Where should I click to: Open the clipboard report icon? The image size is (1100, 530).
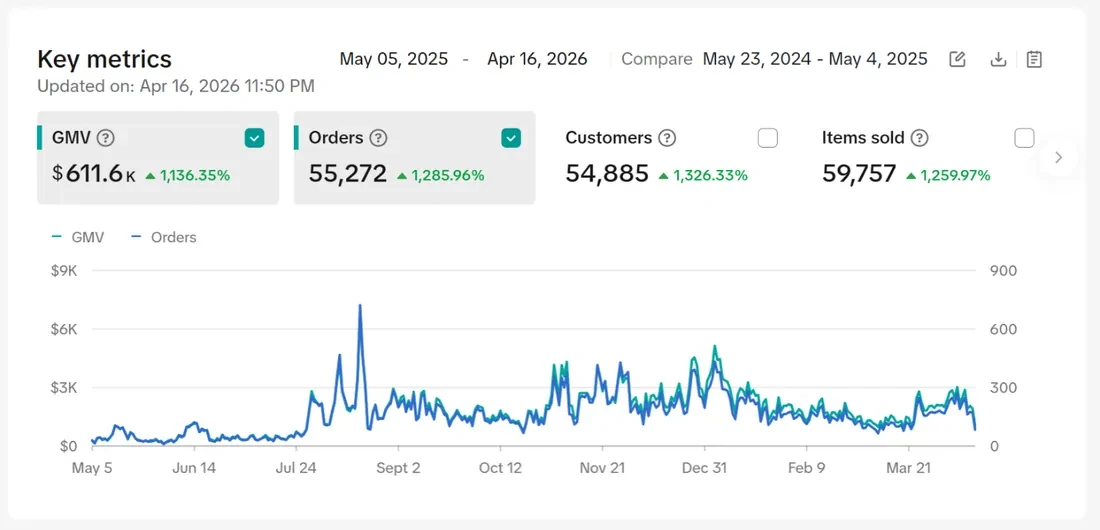1033,59
